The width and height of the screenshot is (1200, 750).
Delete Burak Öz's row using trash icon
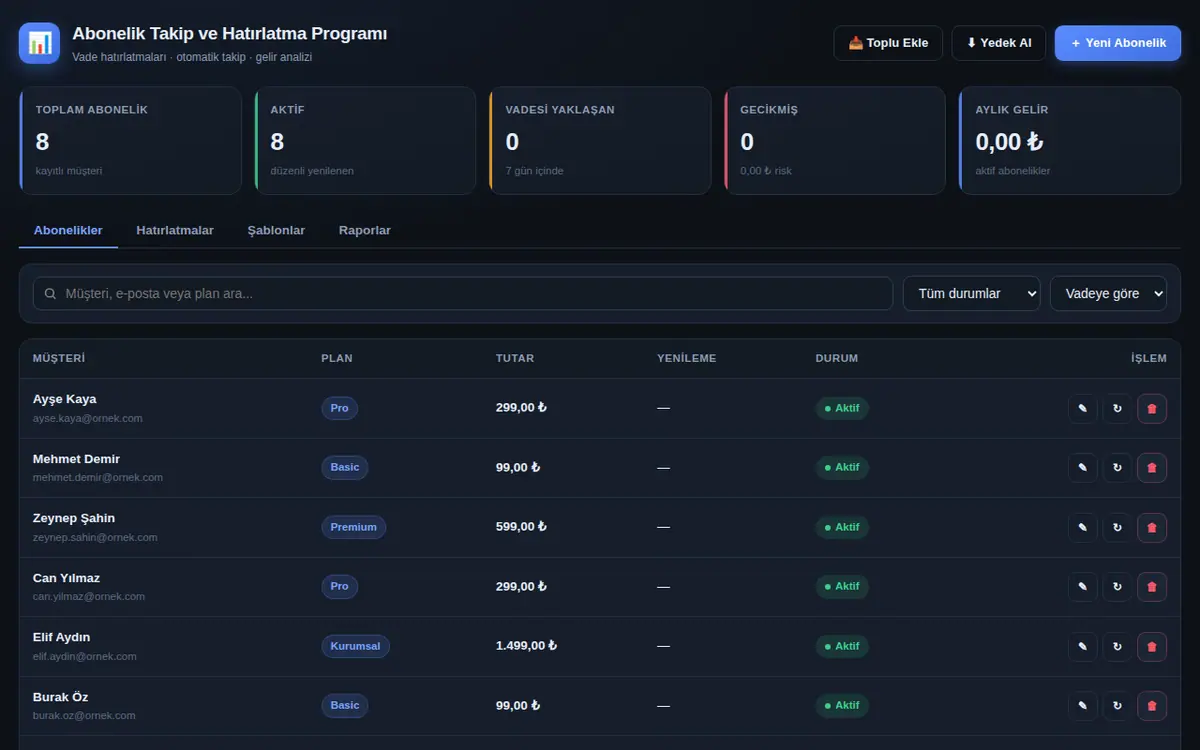click(x=1152, y=706)
